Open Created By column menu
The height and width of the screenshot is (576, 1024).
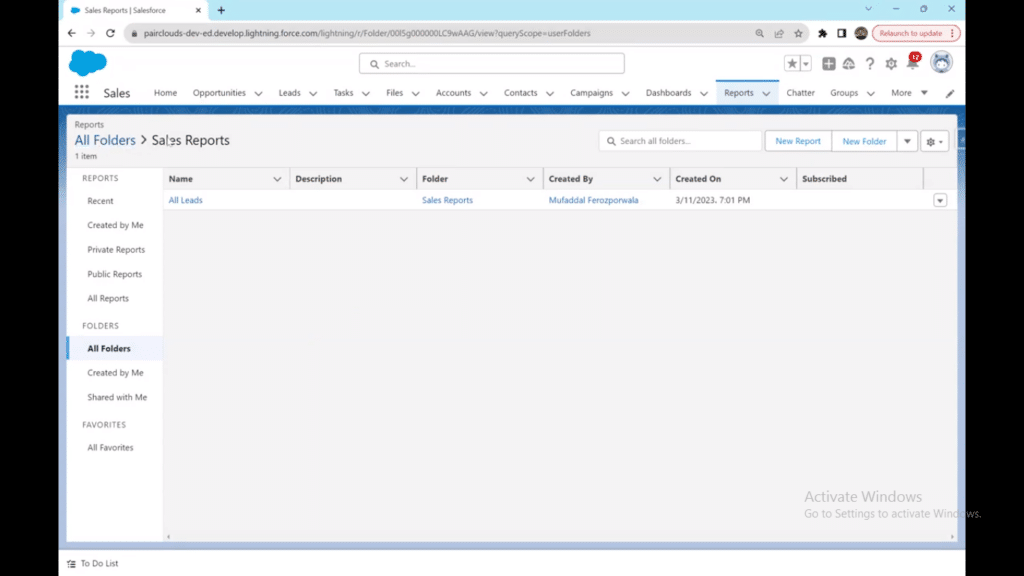657,179
